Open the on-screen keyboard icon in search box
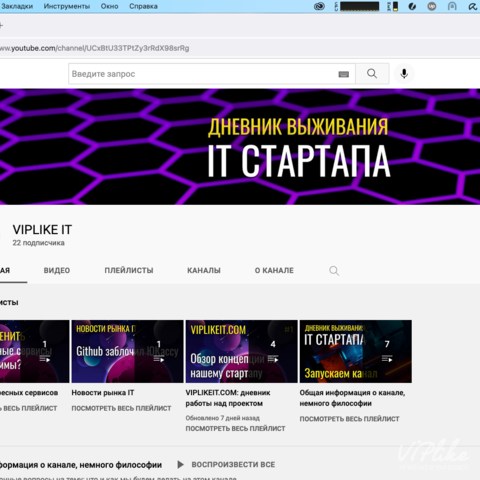Screen dimensions: 480x480 [x=344, y=74]
